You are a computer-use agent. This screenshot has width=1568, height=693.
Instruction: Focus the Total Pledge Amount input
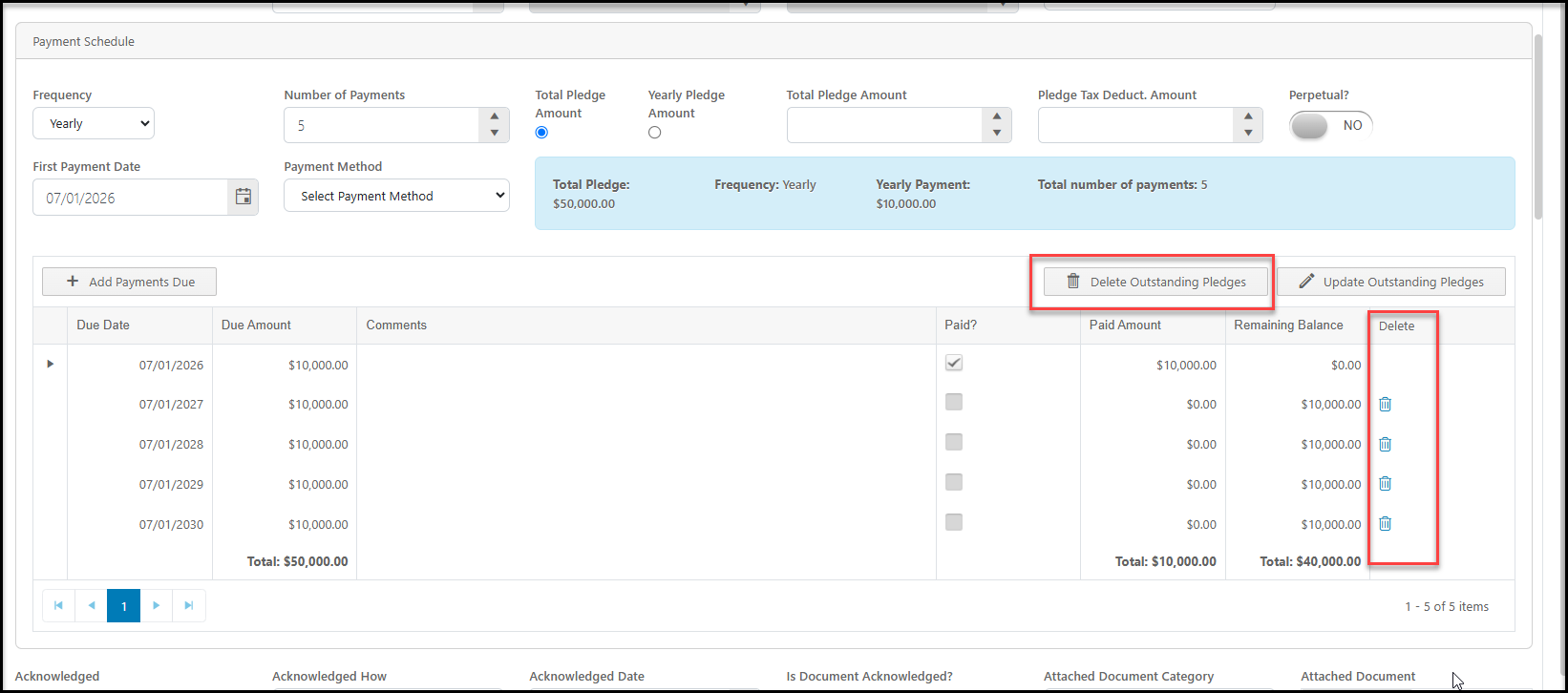[885, 125]
